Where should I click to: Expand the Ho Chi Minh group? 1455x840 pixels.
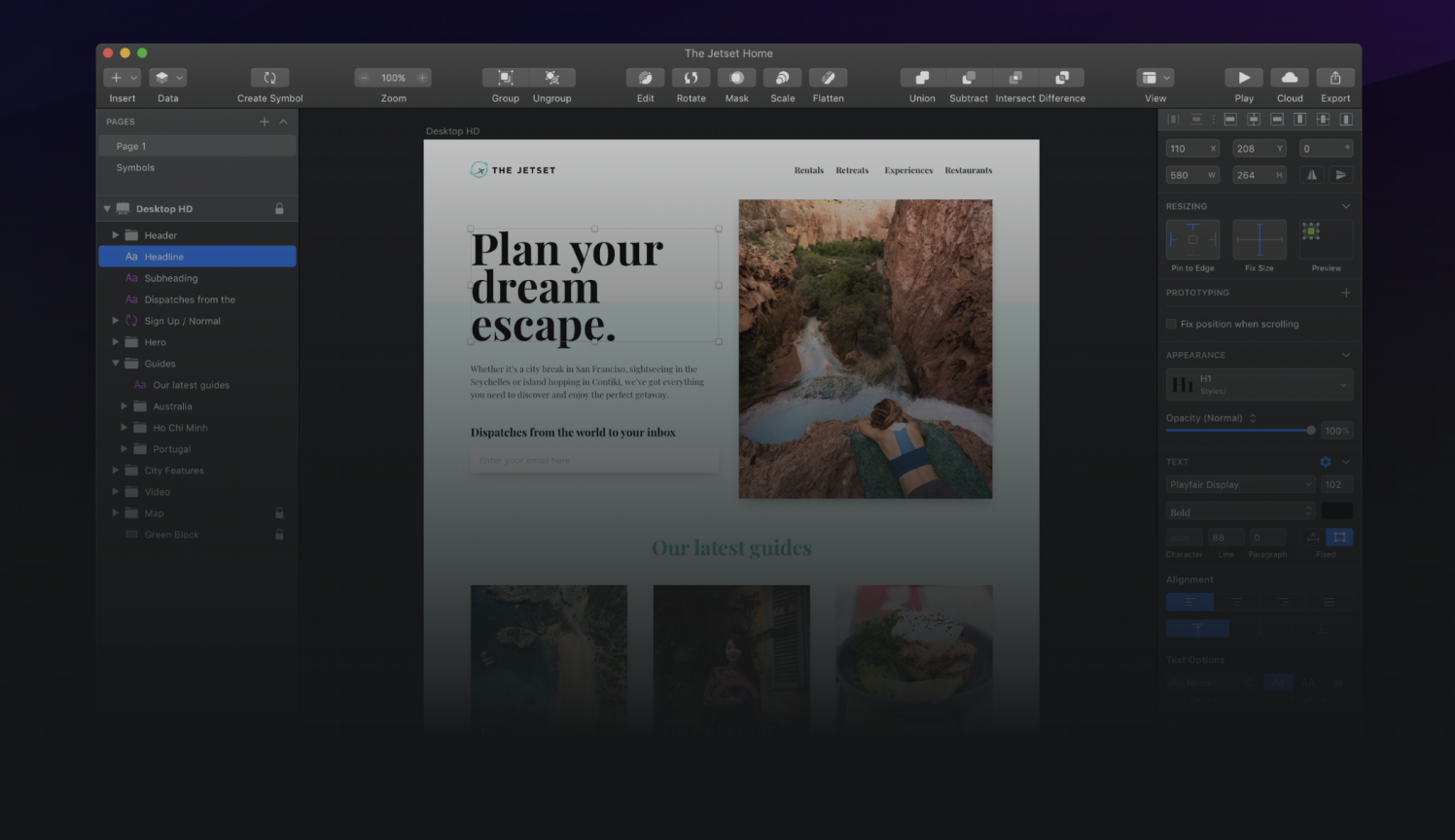click(x=124, y=428)
